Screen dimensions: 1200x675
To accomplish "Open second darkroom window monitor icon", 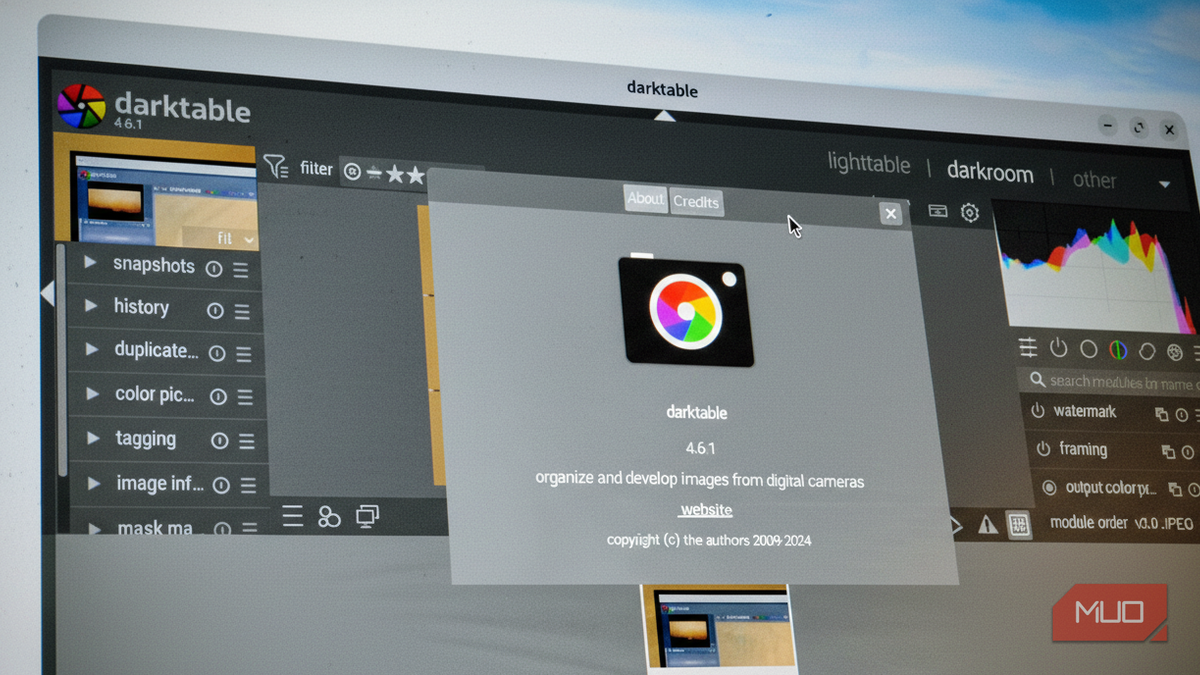I will (x=367, y=516).
